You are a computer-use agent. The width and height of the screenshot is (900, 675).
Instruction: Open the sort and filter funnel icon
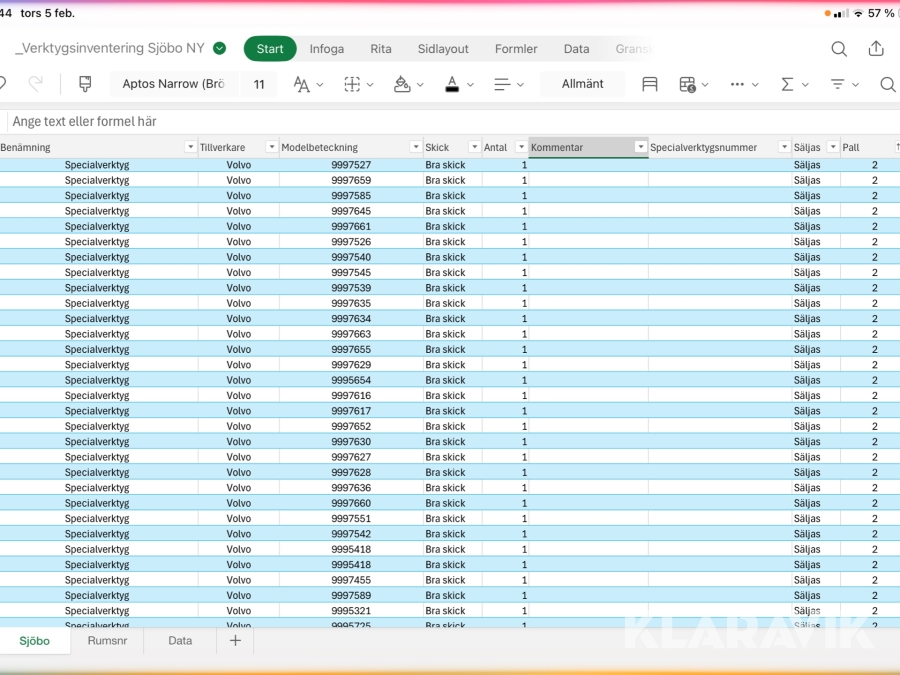pos(838,84)
